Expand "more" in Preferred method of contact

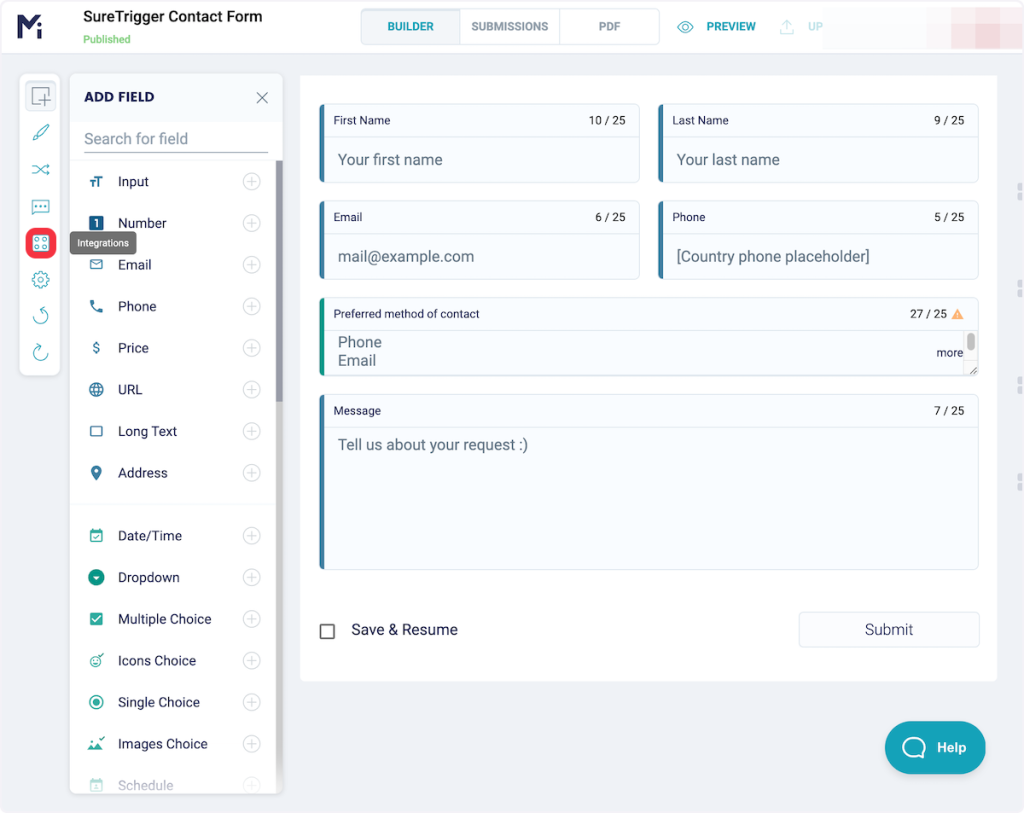tap(949, 353)
